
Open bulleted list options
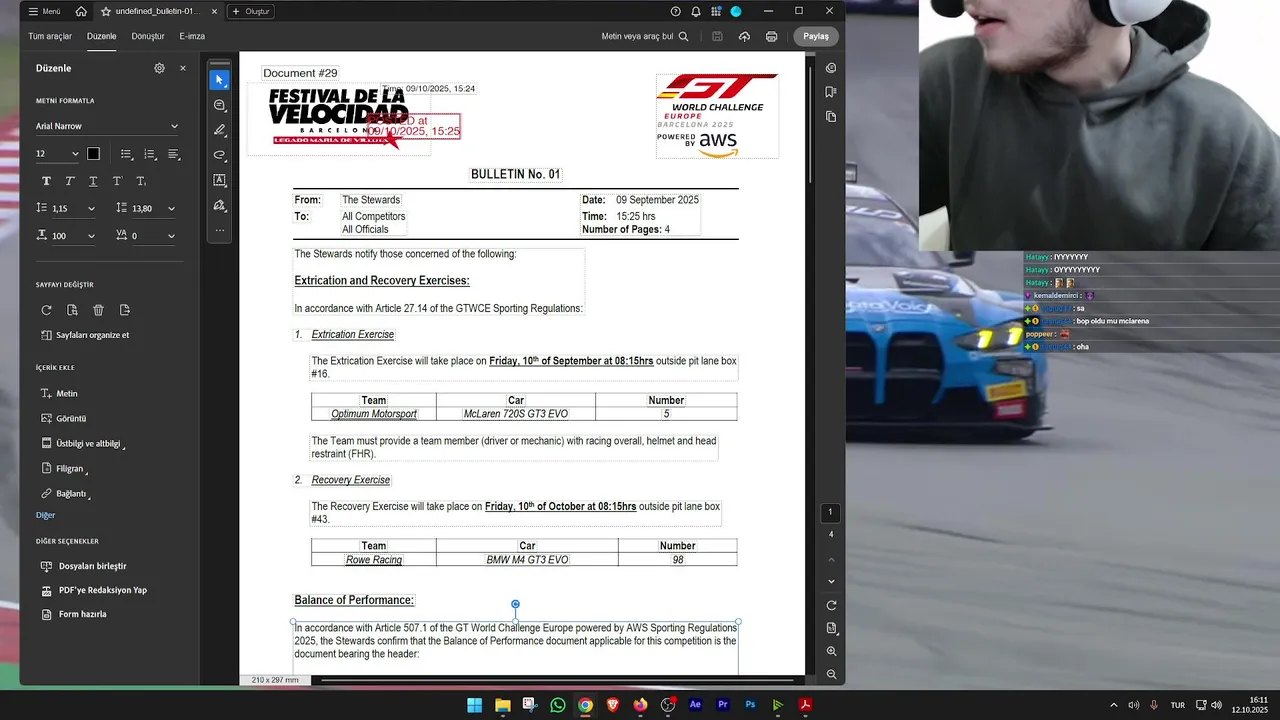127,154
